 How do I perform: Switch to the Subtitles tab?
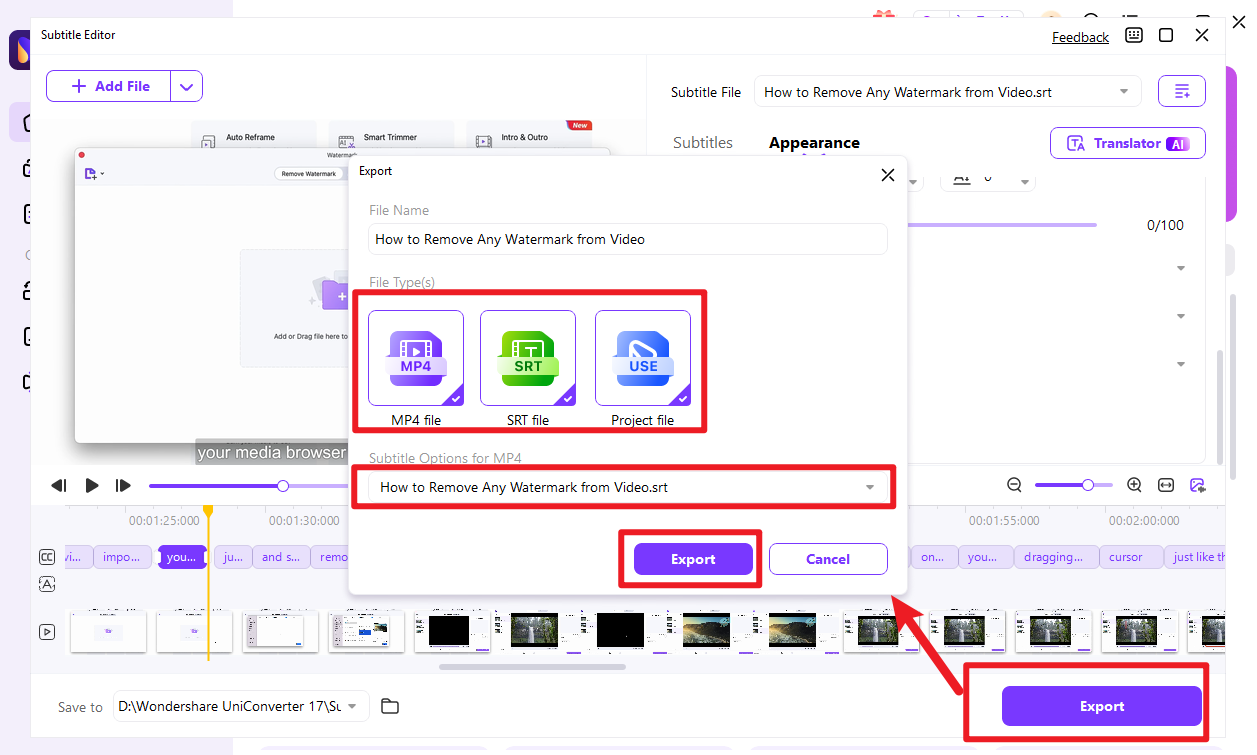[x=703, y=142]
